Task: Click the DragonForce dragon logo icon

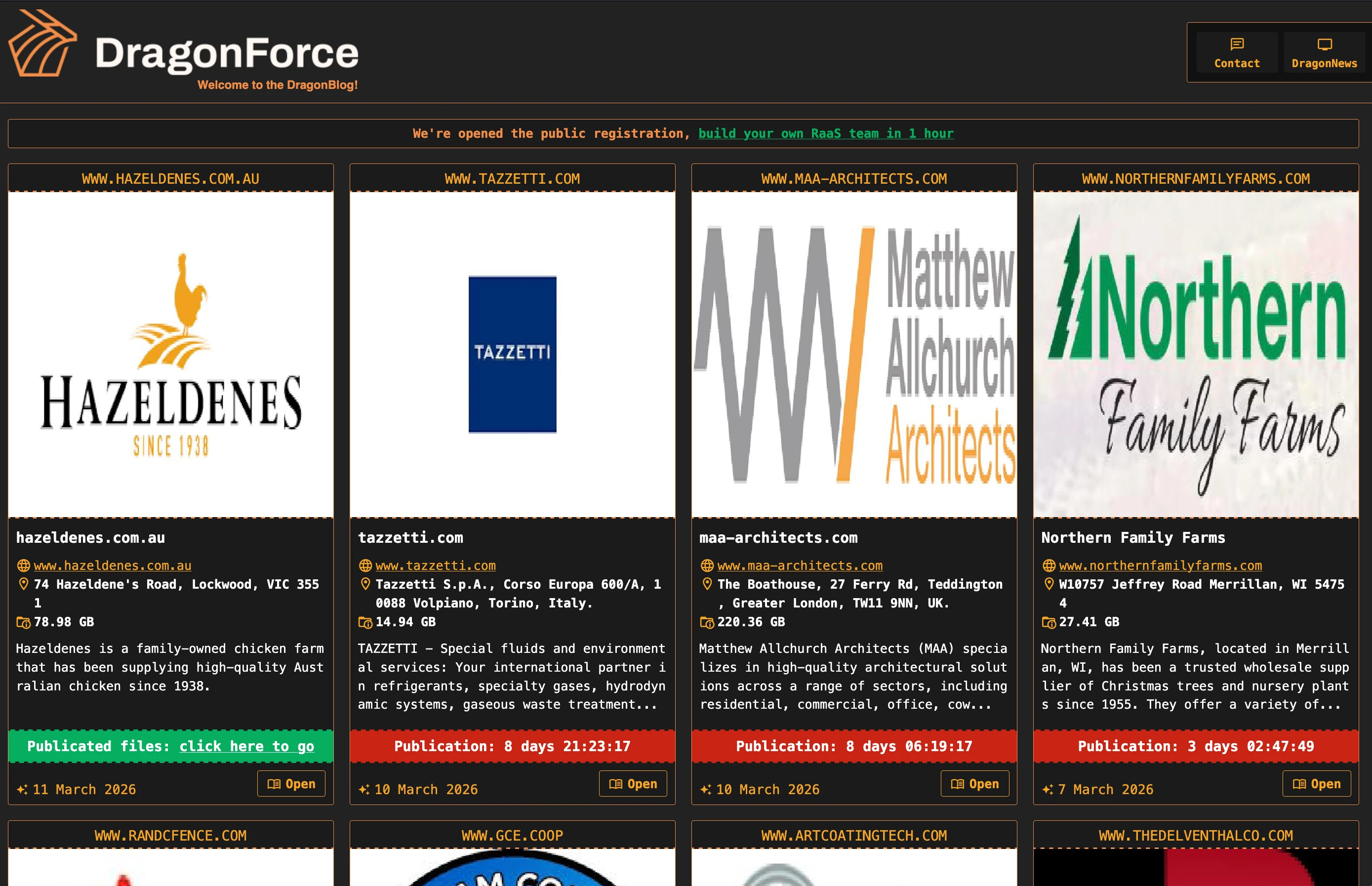Action: coord(42,43)
